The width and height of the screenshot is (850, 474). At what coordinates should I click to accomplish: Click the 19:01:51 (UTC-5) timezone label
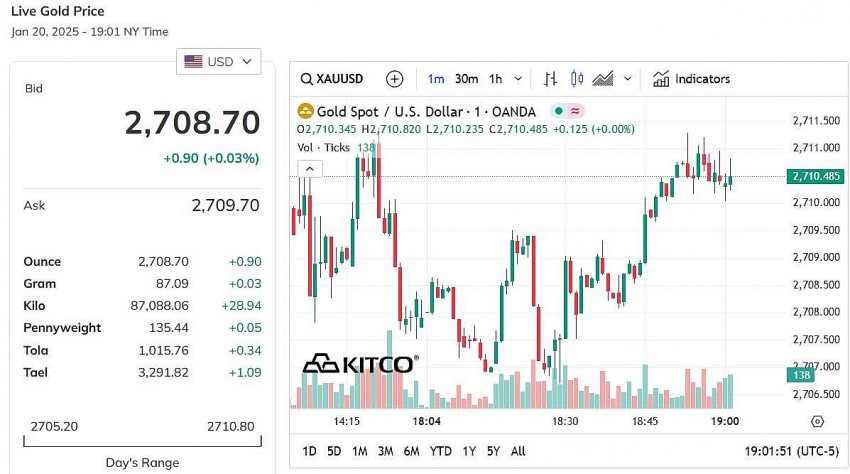click(x=791, y=451)
